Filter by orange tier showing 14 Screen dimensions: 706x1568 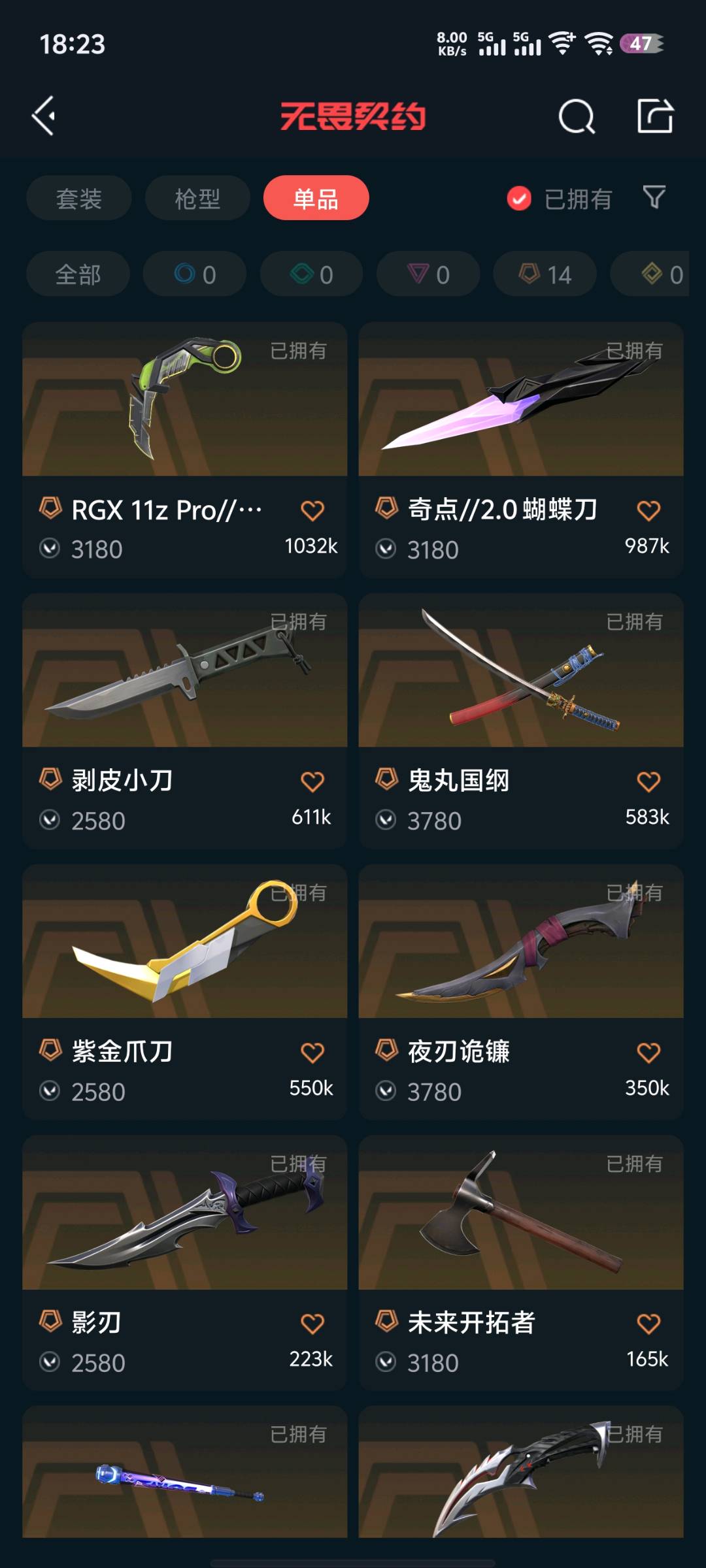[x=545, y=274]
